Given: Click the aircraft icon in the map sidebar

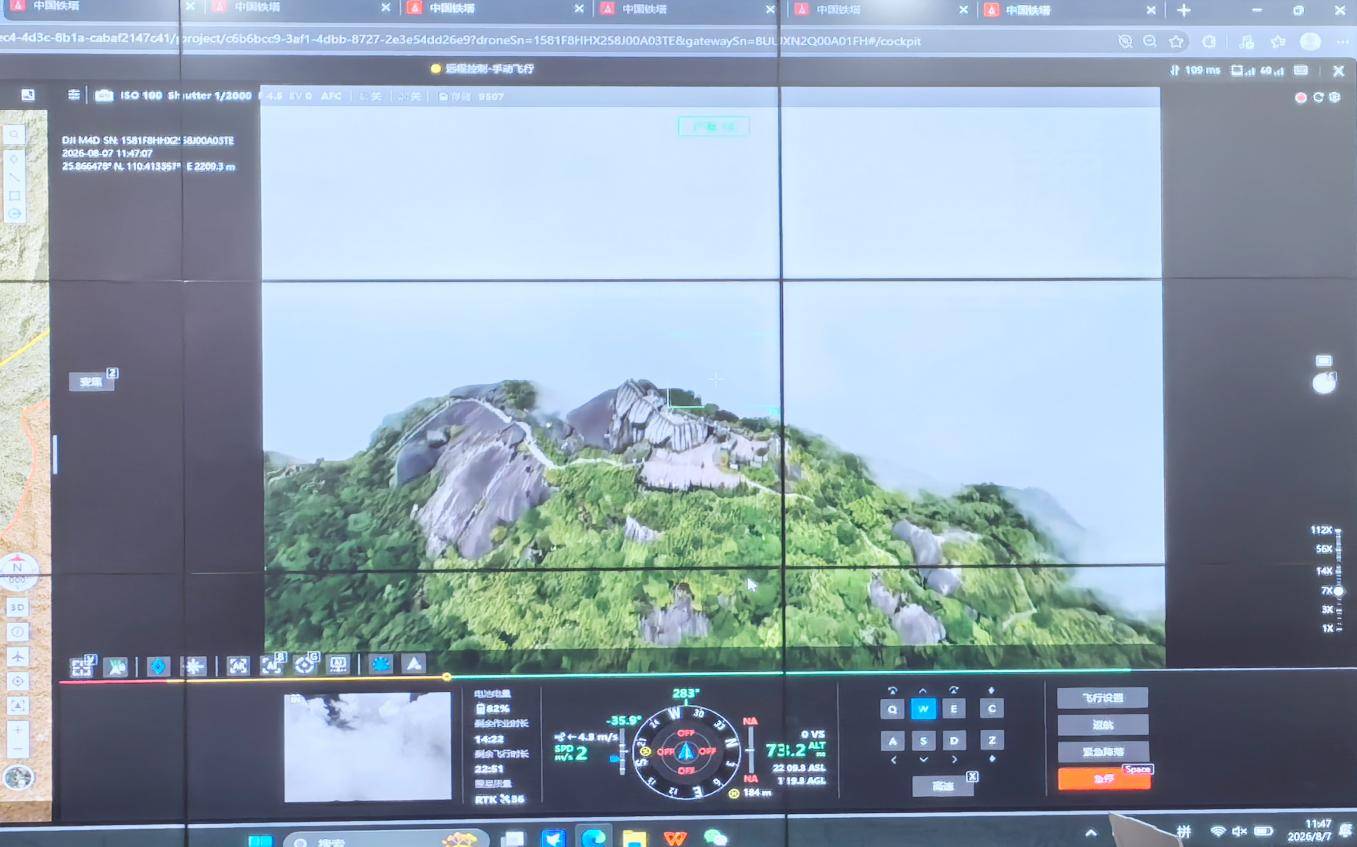Looking at the screenshot, I should (17, 656).
